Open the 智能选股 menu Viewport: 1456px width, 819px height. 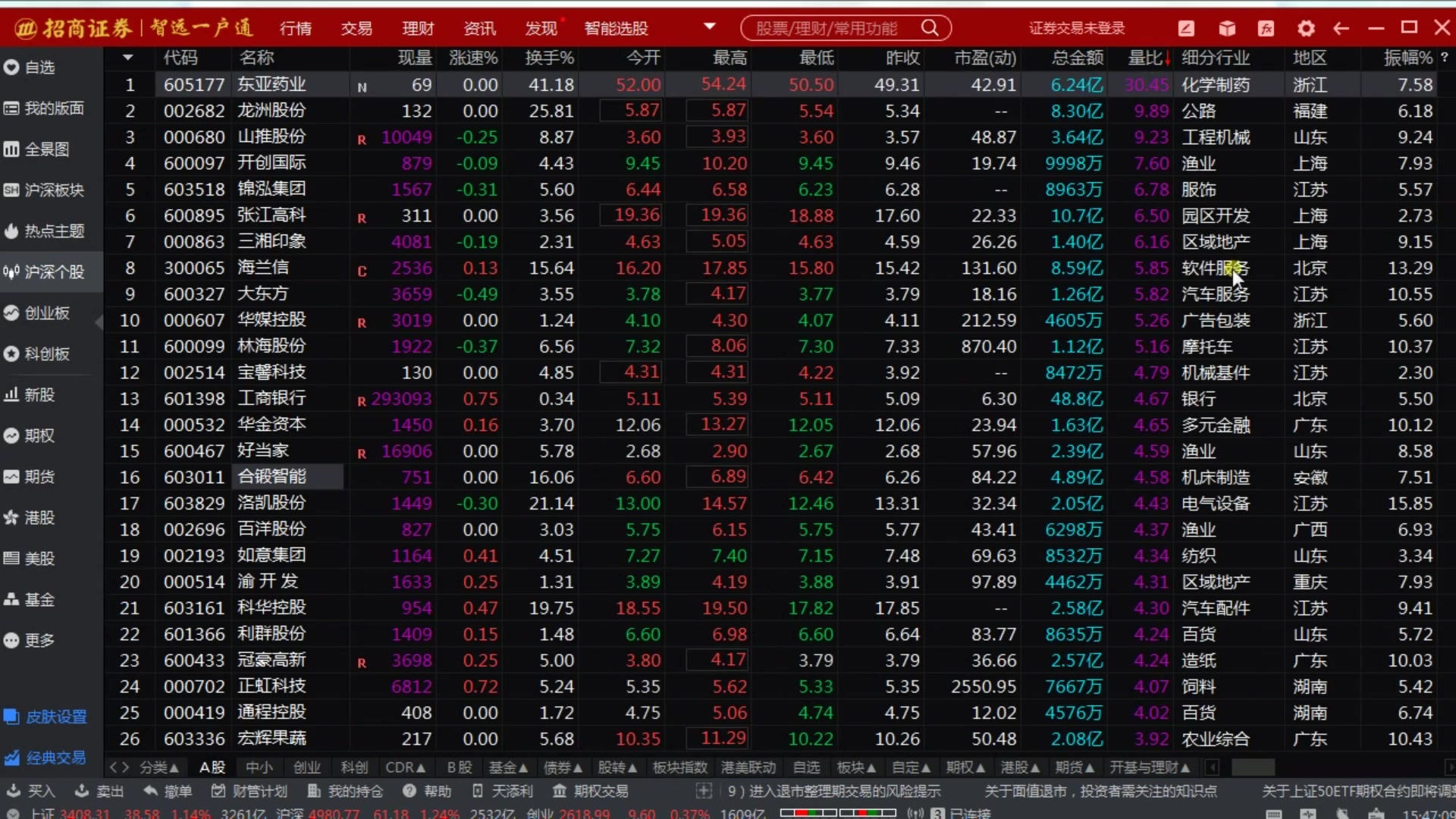[616, 28]
